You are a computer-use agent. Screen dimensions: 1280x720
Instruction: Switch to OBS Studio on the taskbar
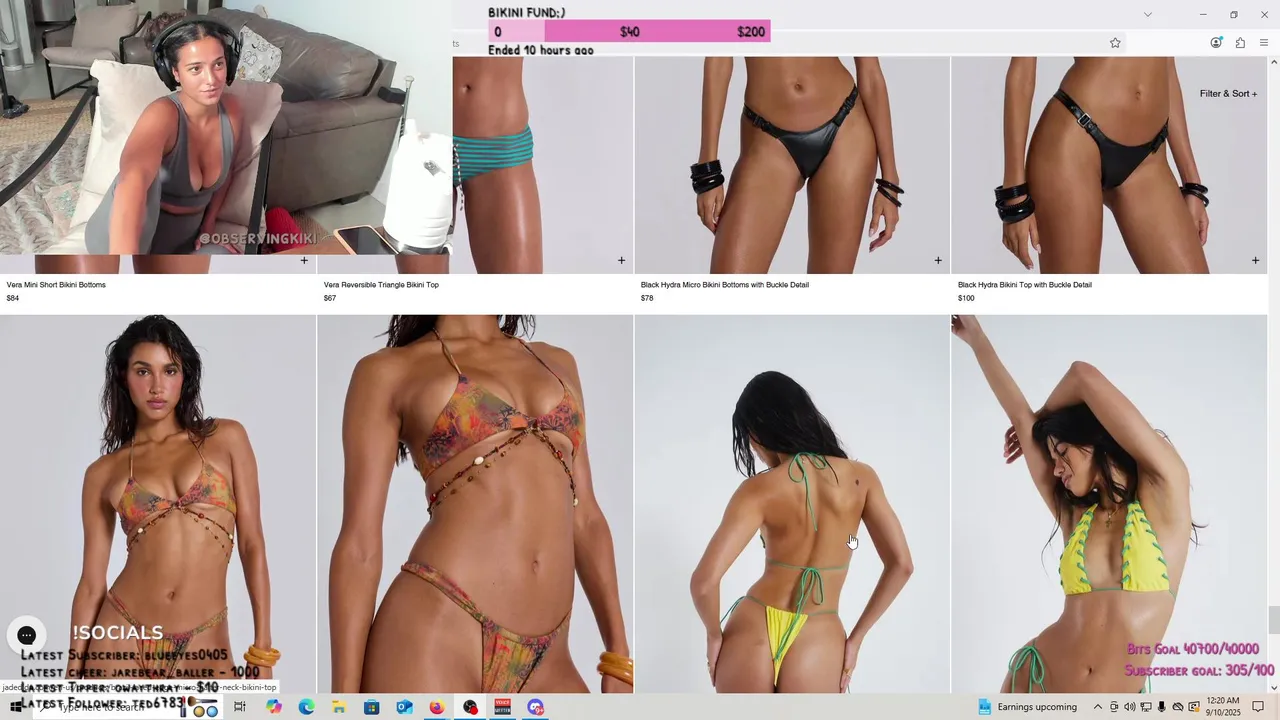point(470,707)
